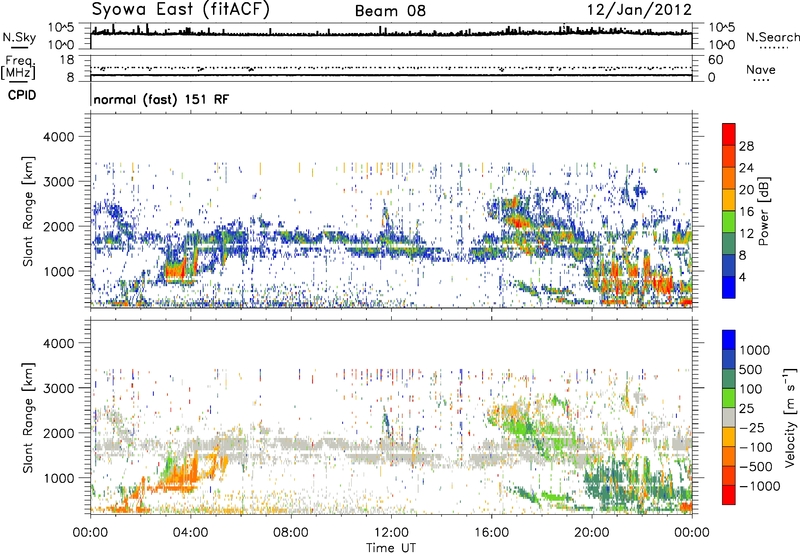The image size is (800, 554).
Task: Click the 'Syowa East (fitACF)' title text
Action: (181, 10)
